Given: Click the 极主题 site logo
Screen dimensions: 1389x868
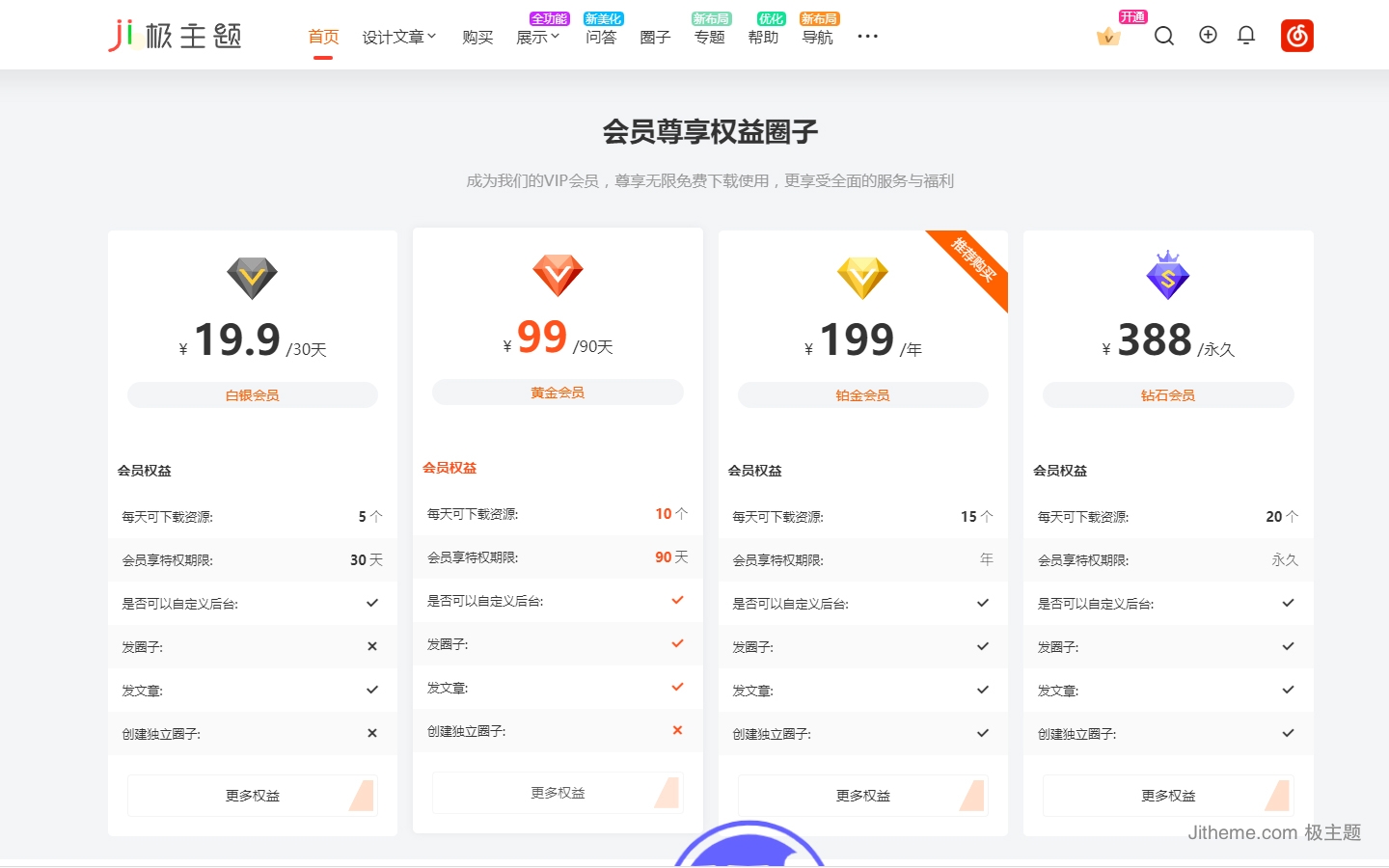Looking at the screenshot, I should [x=175, y=36].
